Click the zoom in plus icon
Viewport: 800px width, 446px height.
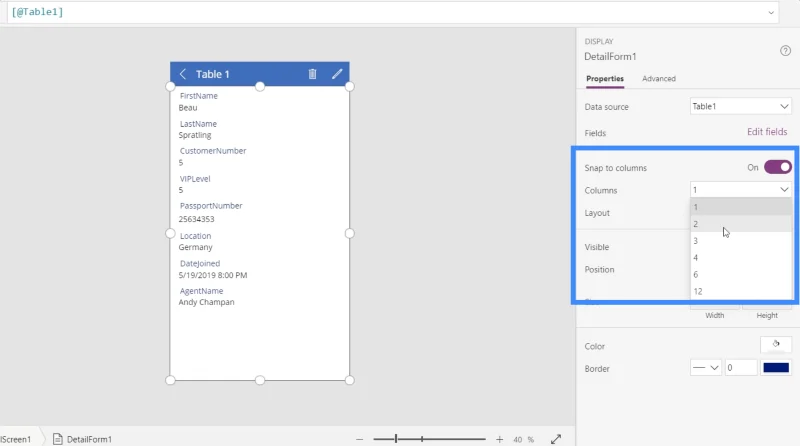499,439
